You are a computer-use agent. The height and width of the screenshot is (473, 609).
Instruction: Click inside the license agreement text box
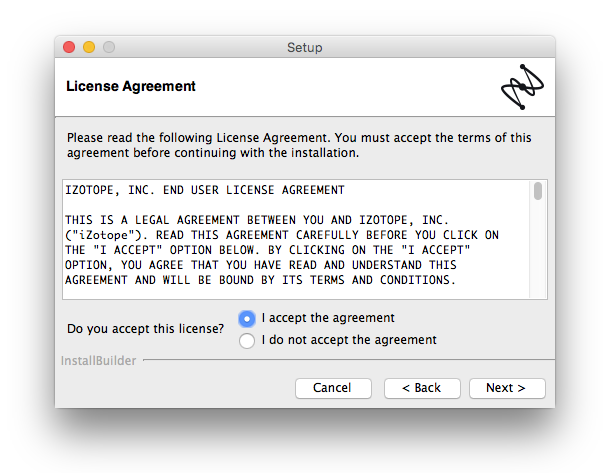pyautogui.click(x=296, y=239)
